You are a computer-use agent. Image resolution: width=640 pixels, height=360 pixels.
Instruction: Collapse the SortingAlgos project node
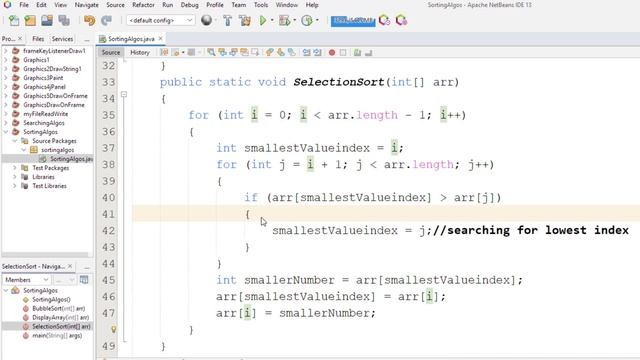(x=6, y=132)
